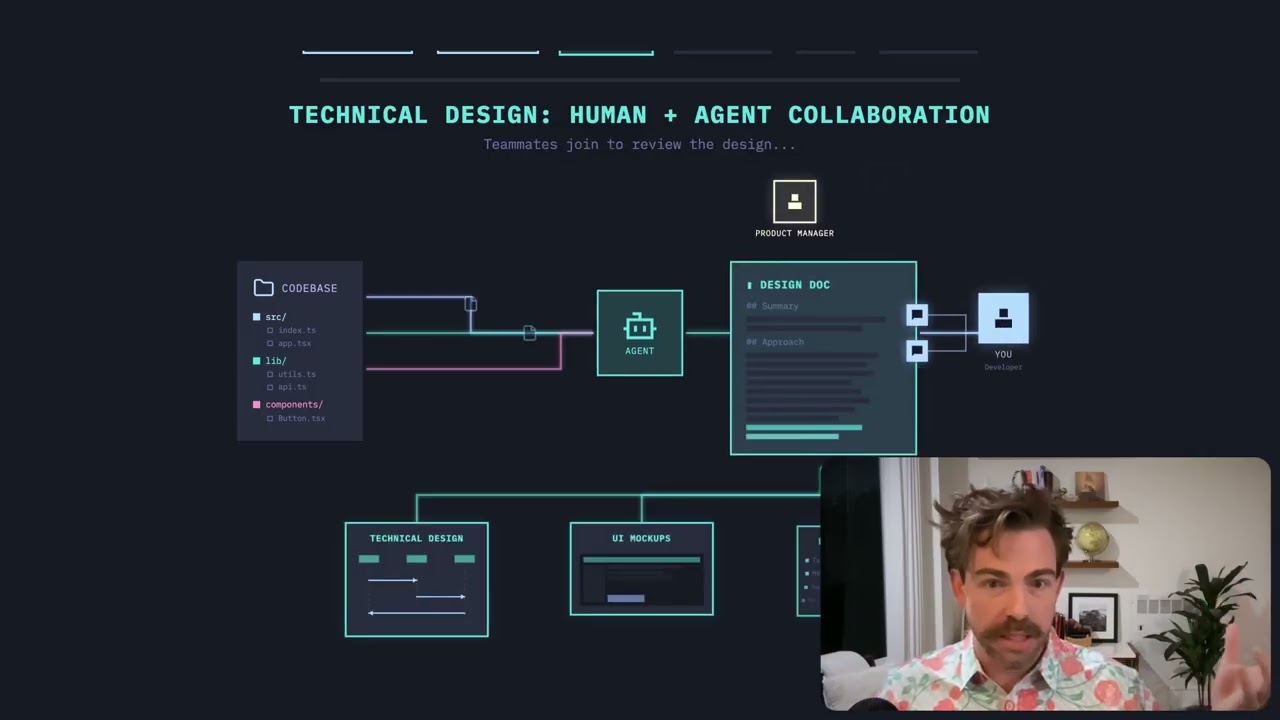Screen dimensions: 1280x720
Task: Click the teal square marker beside lib/
Action: (x=257, y=361)
